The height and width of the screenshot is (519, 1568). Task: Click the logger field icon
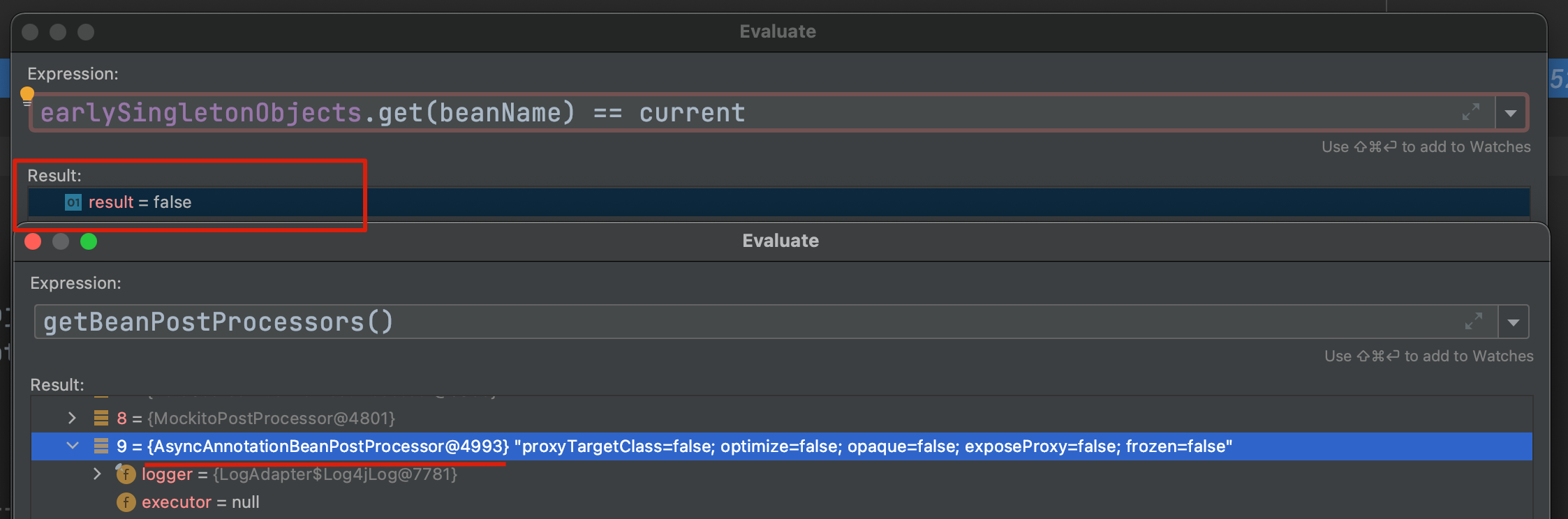126,474
